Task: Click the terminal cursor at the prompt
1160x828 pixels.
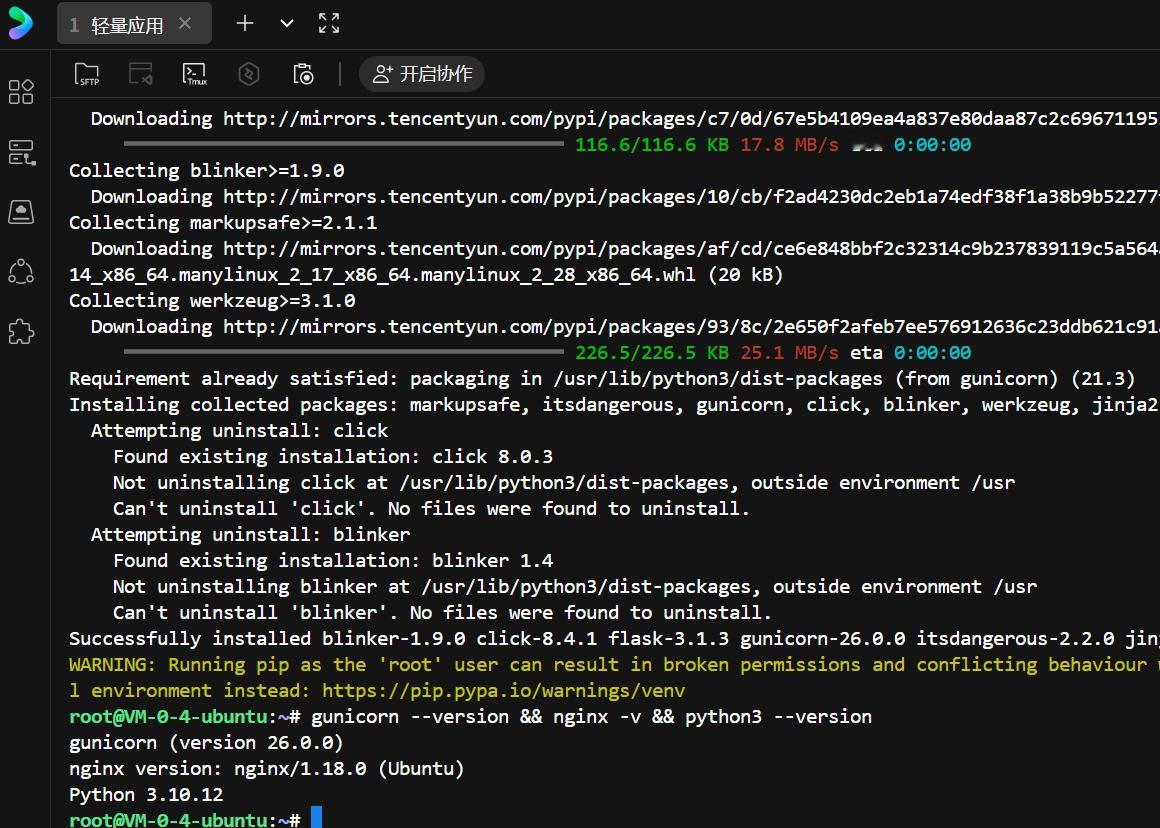Action: [x=317, y=817]
